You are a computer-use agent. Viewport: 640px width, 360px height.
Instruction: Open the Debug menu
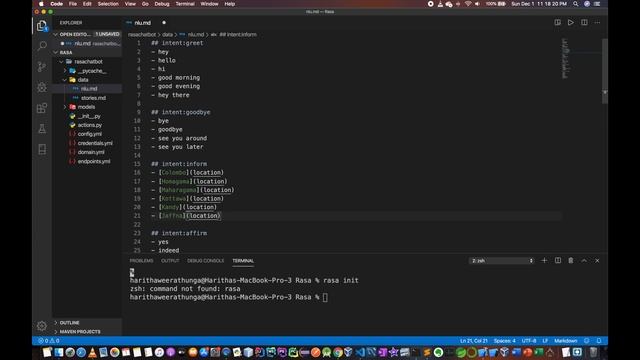(x=162, y=4)
